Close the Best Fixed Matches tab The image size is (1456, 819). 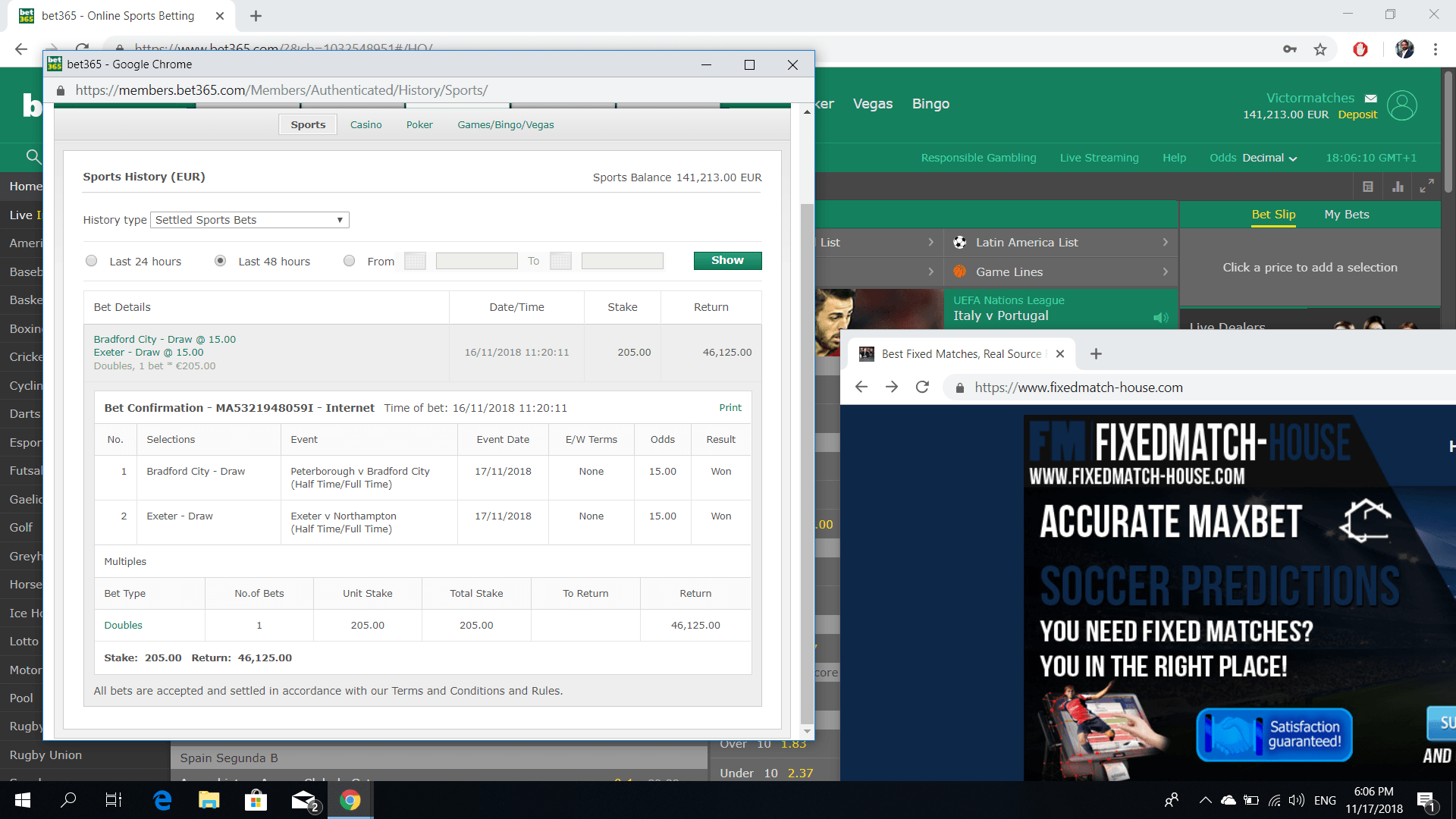click(x=1060, y=353)
